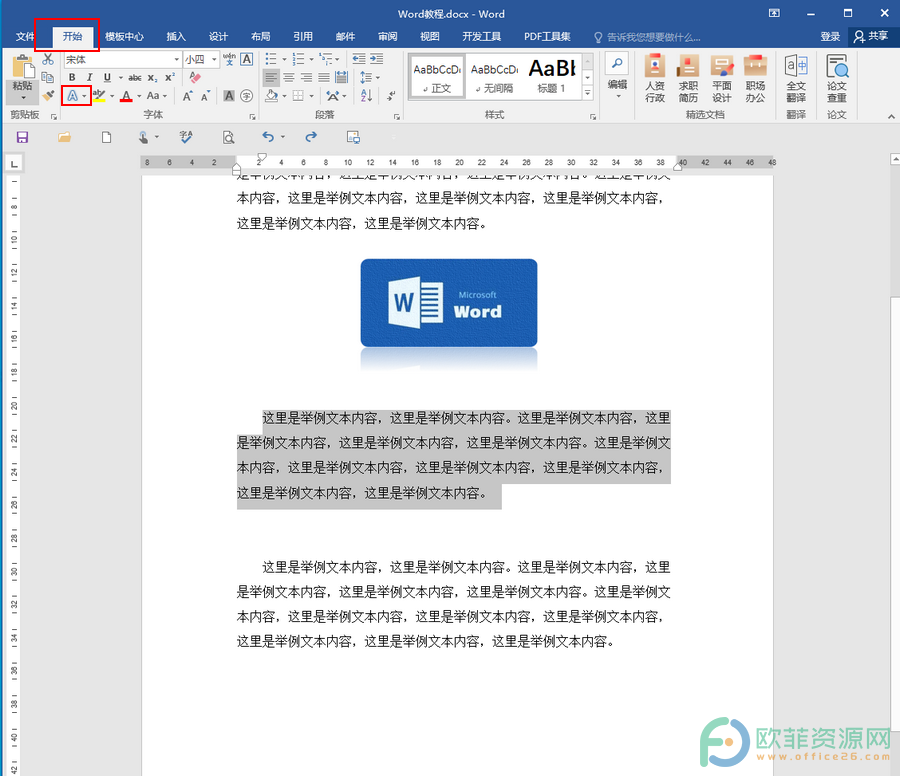Click the phonetic guide (wén) icon
Image resolution: width=900 pixels, height=776 pixels.
coord(229,59)
